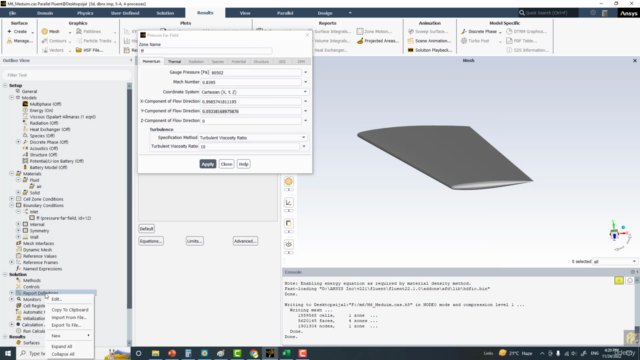
Task: Open the New submenu in context menu
Action: 70,336
